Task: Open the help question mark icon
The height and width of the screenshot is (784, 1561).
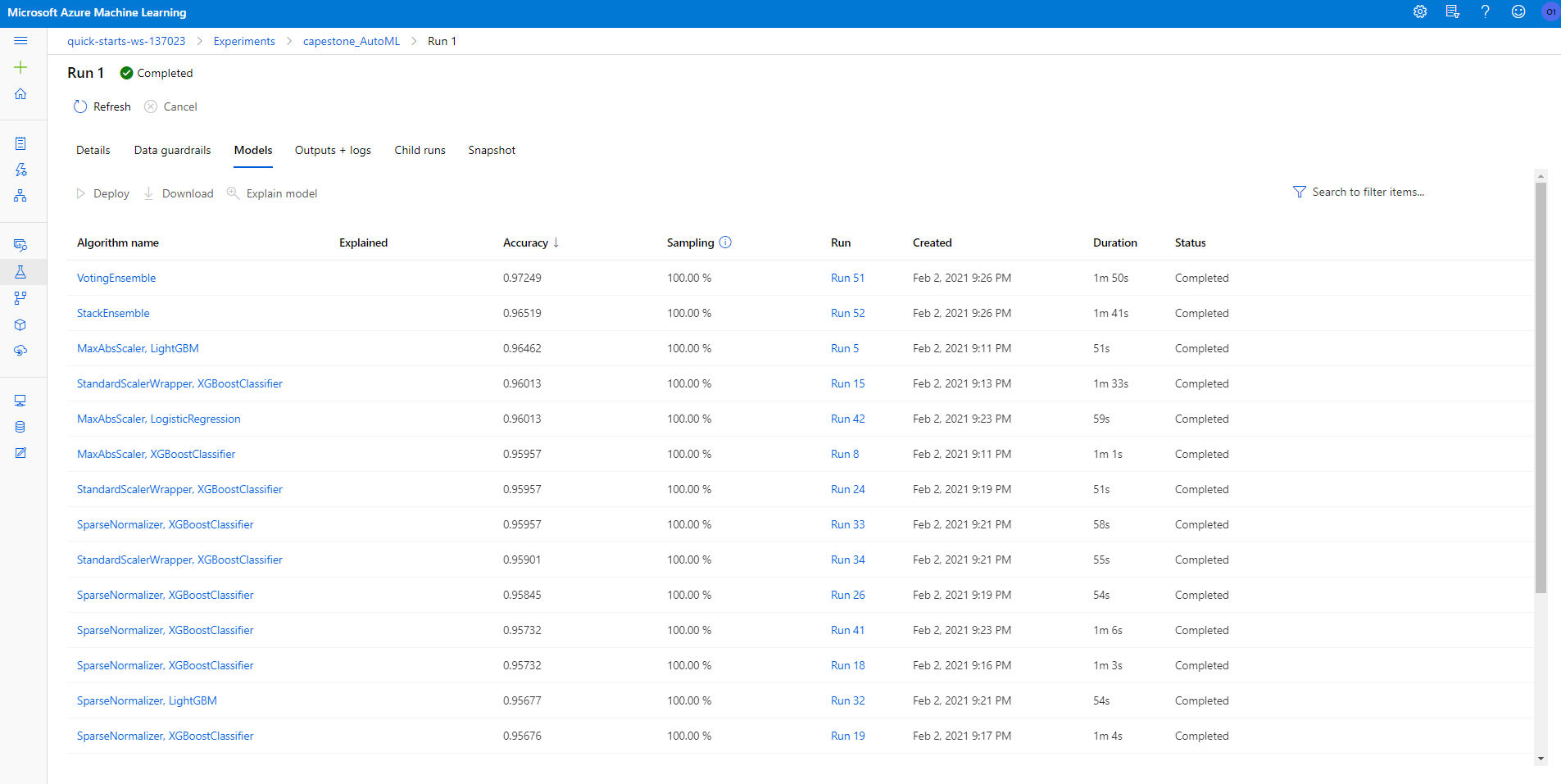Action: (1485, 11)
